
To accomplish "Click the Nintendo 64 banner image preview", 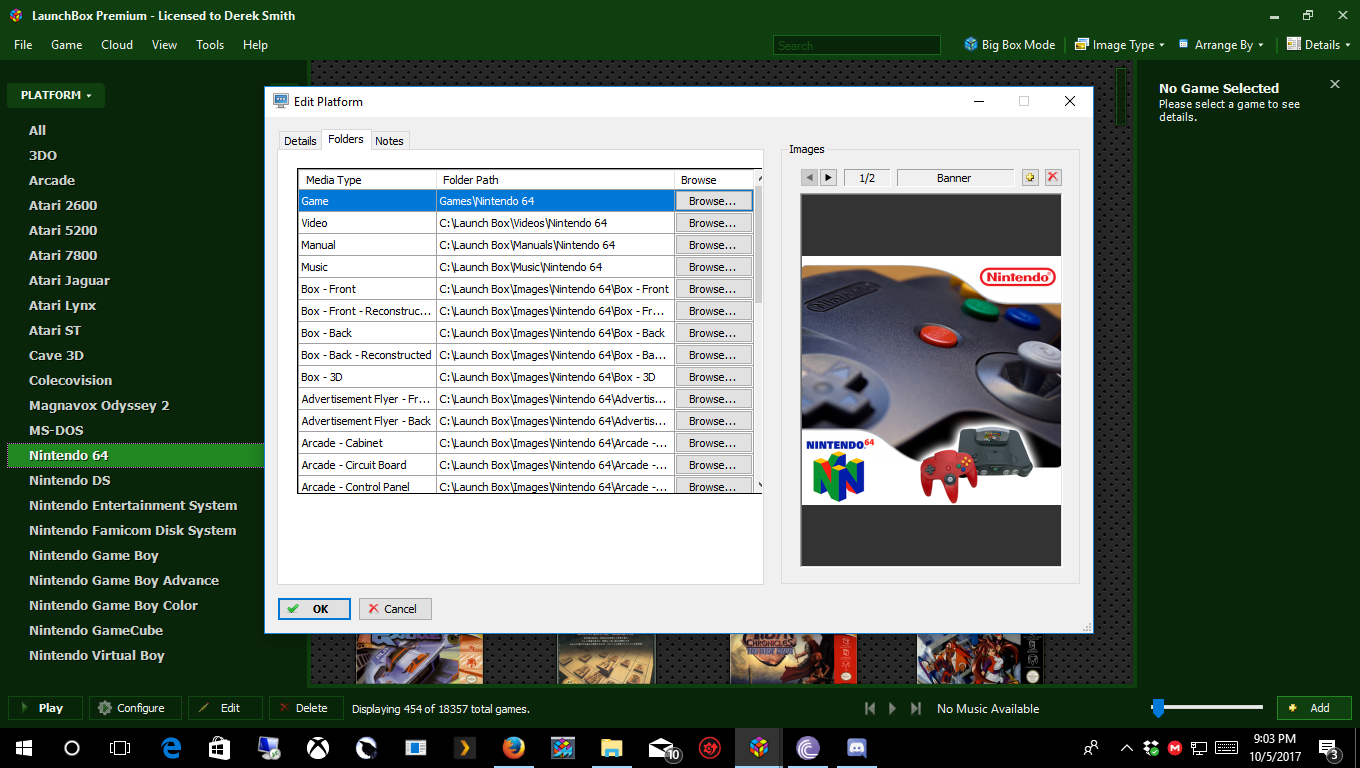I will 930,380.
